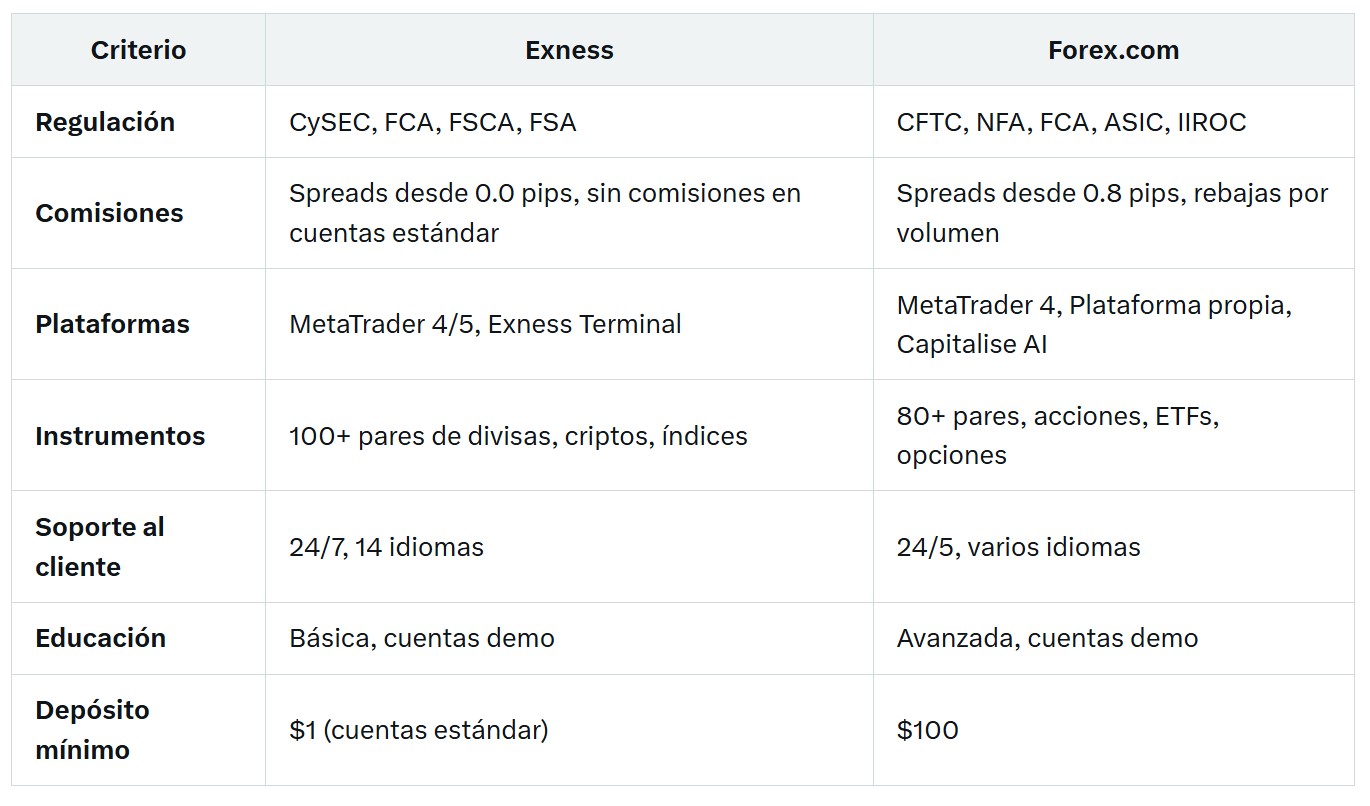The height and width of the screenshot is (806, 1370).
Task: Select the Regulación row label
Action: click(x=105, y=122)
